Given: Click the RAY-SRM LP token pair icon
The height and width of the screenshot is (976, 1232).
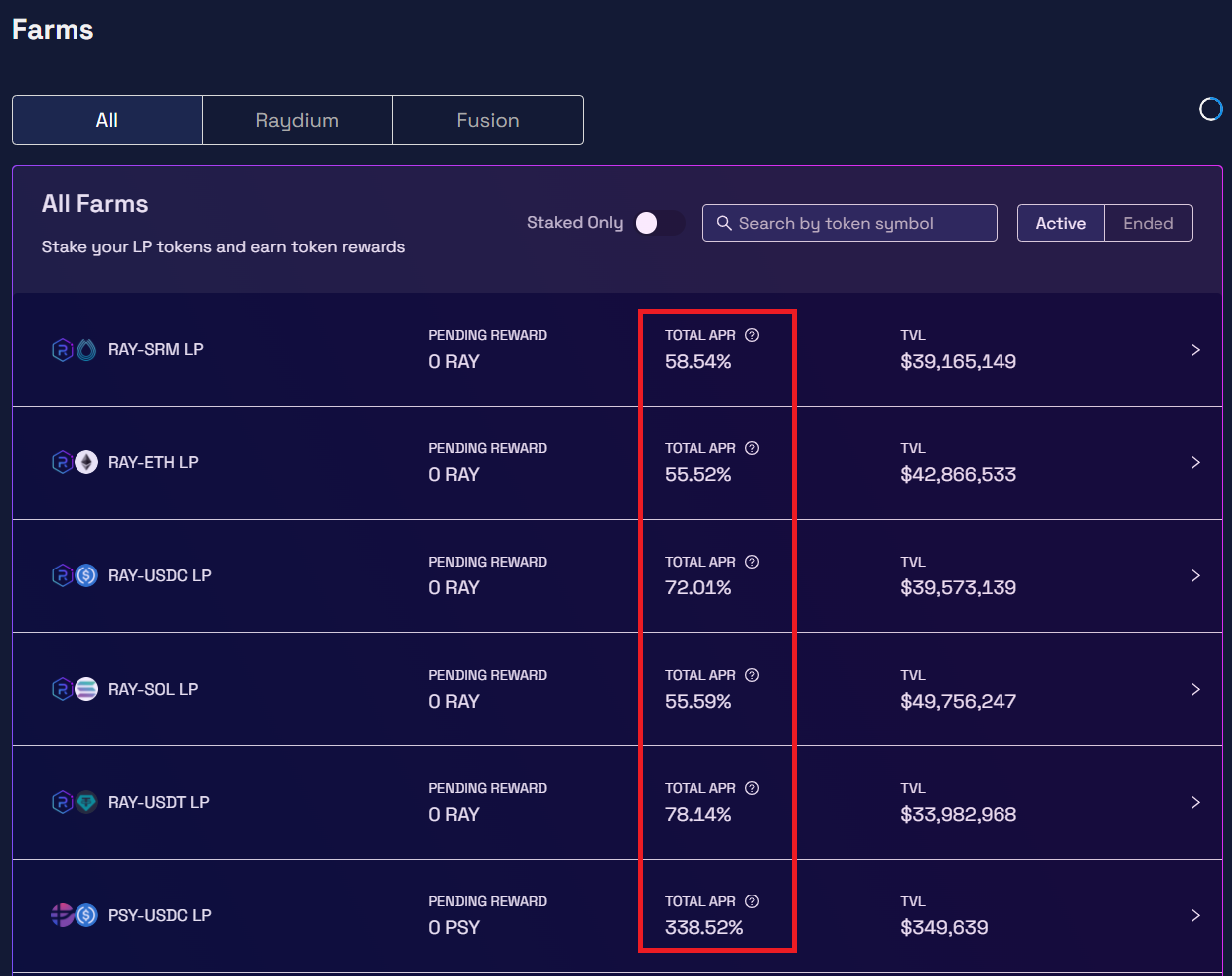Looking at the screenshot, I should coord(75,350).
